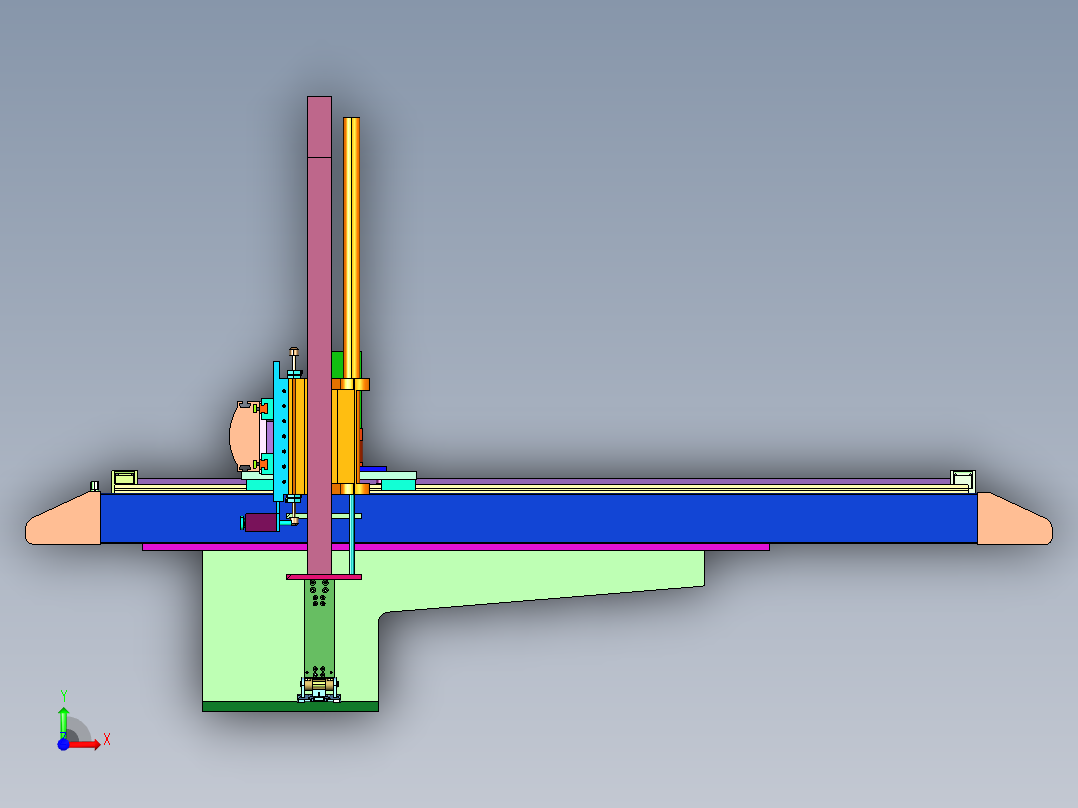Select the pink flange plate below the column

point(323,577)
